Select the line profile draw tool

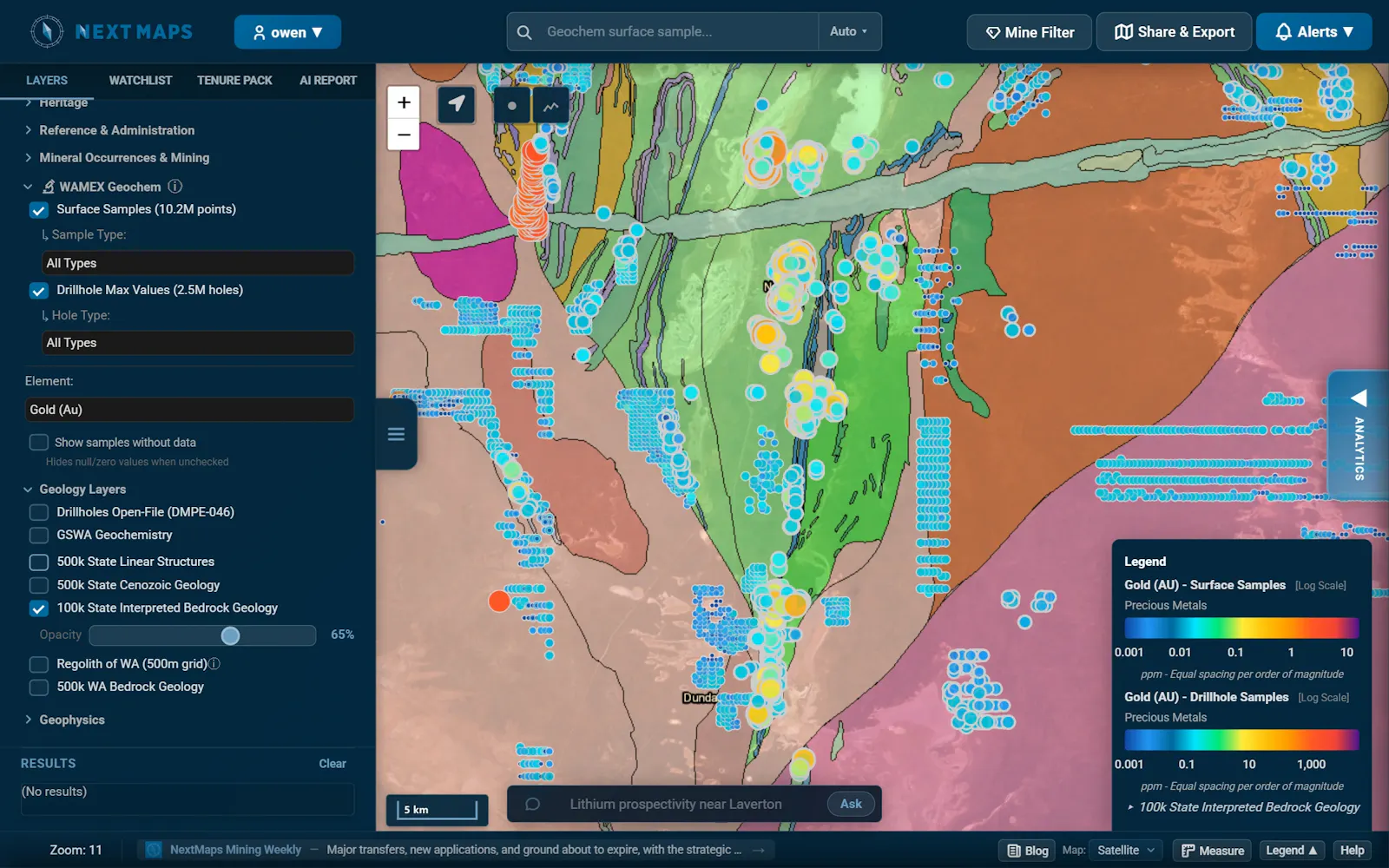tap(550, 106)
